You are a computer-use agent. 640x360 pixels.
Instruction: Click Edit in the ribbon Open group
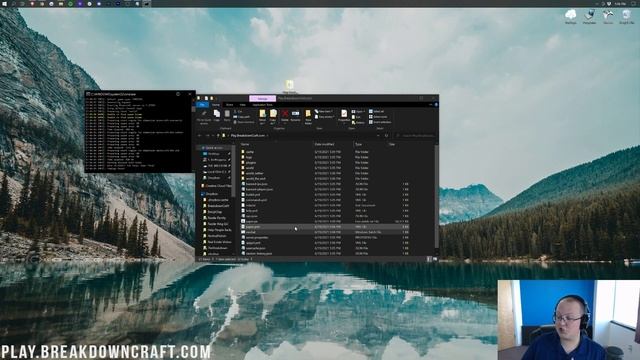click(356, 117)
